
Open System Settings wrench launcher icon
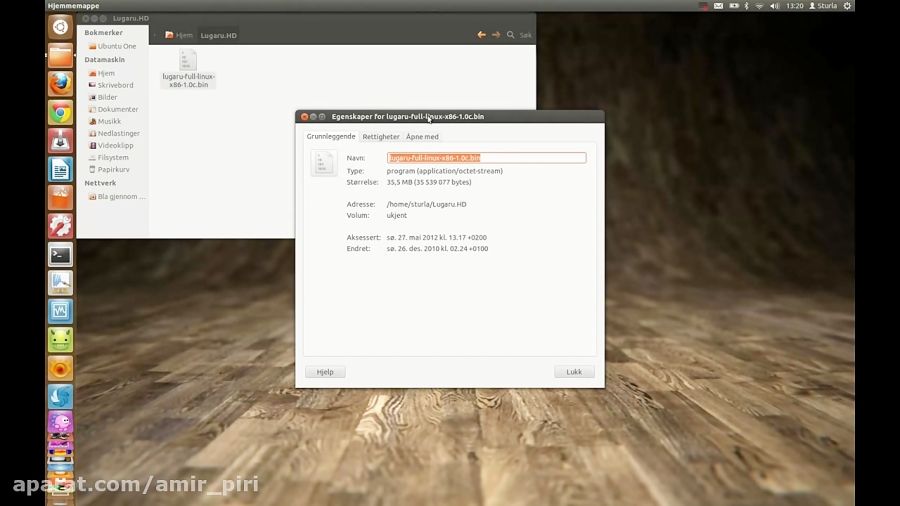click(60, 226)
